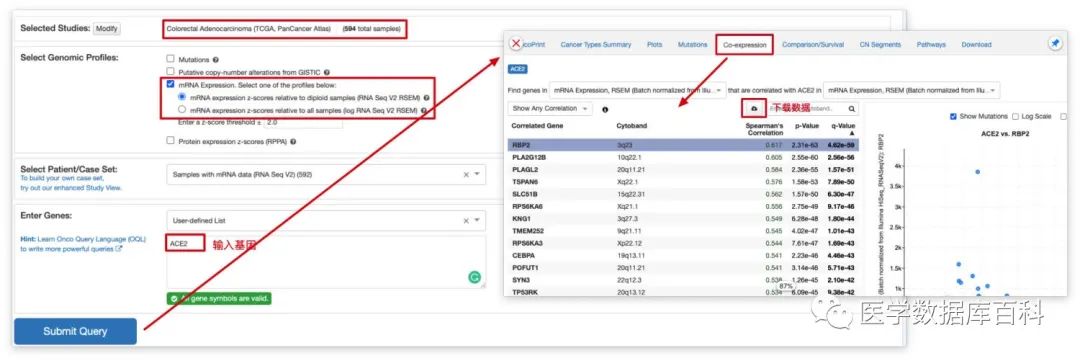The image size is (1080, 361).
Task: Select PLAGL2 gene row
Action: [683, 169]
